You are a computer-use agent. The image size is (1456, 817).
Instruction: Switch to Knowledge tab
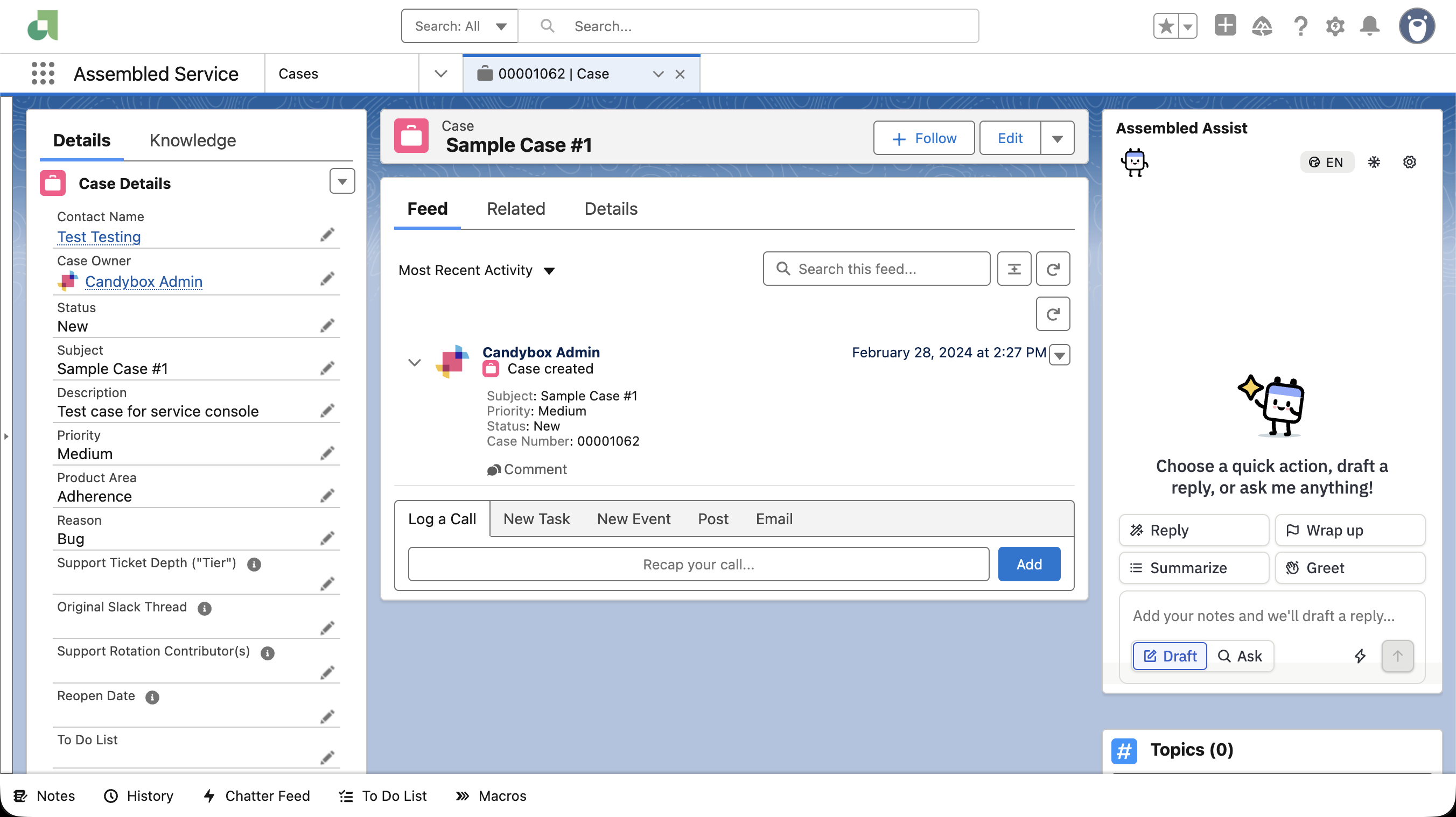click(x=192, y=140)
